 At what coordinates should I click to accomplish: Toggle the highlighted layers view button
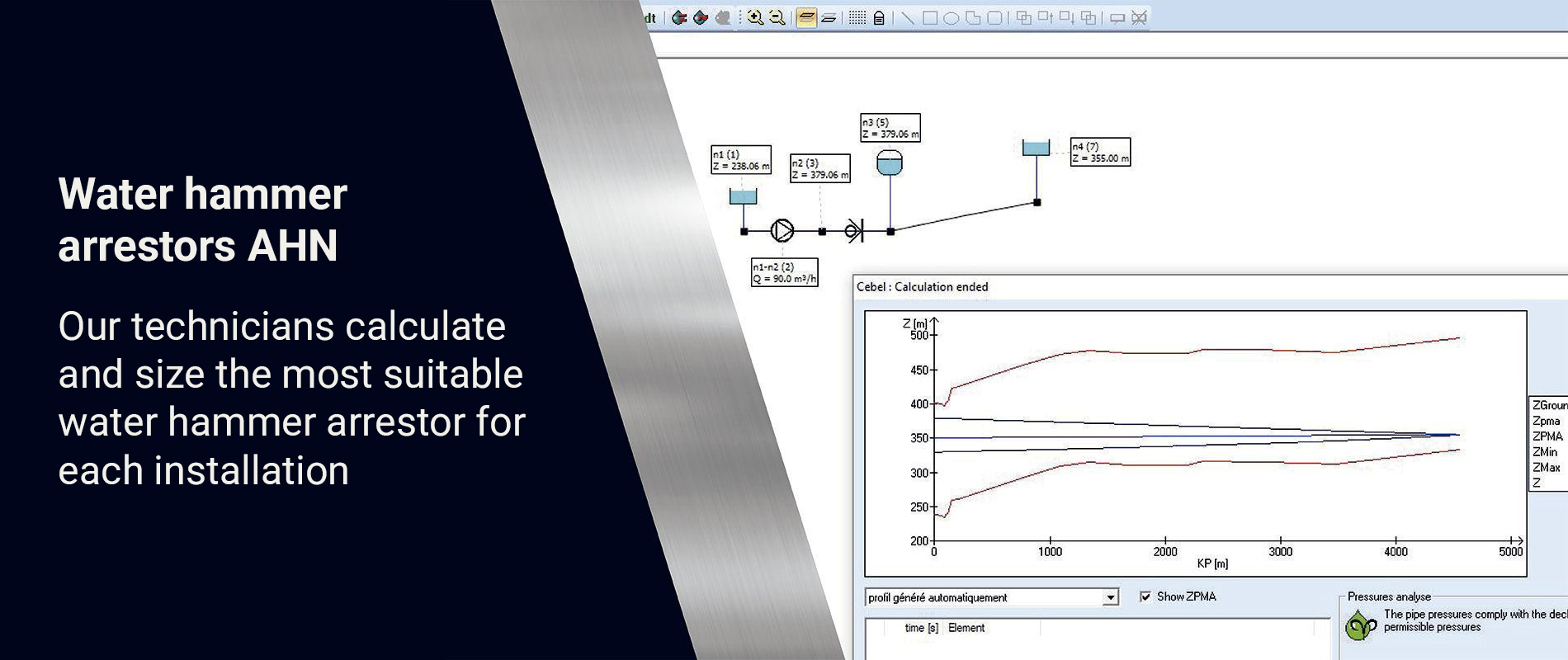[x=806, y=17]
